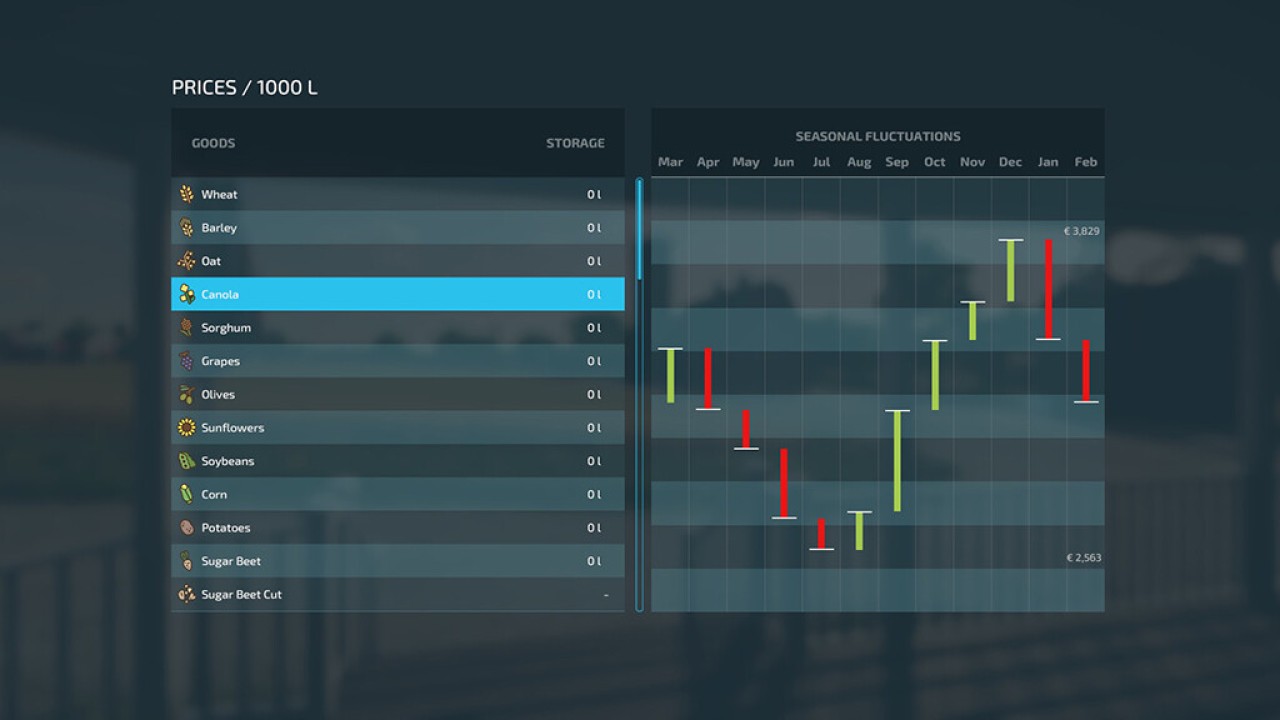Click the Sunflowers icon
Image resolution: width=1280 pixels, height=720 pixels.
(186, 428)
